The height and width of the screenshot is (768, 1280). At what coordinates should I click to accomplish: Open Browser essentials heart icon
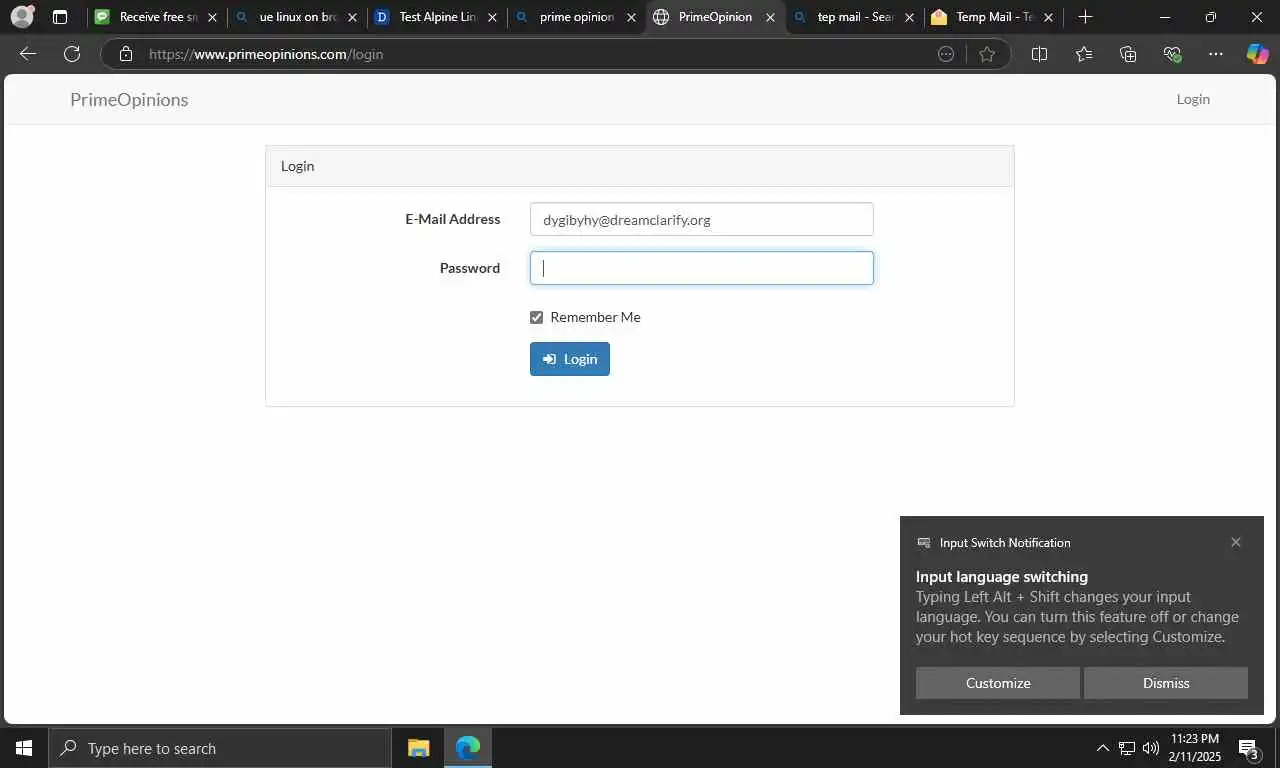coord(1173,54)
